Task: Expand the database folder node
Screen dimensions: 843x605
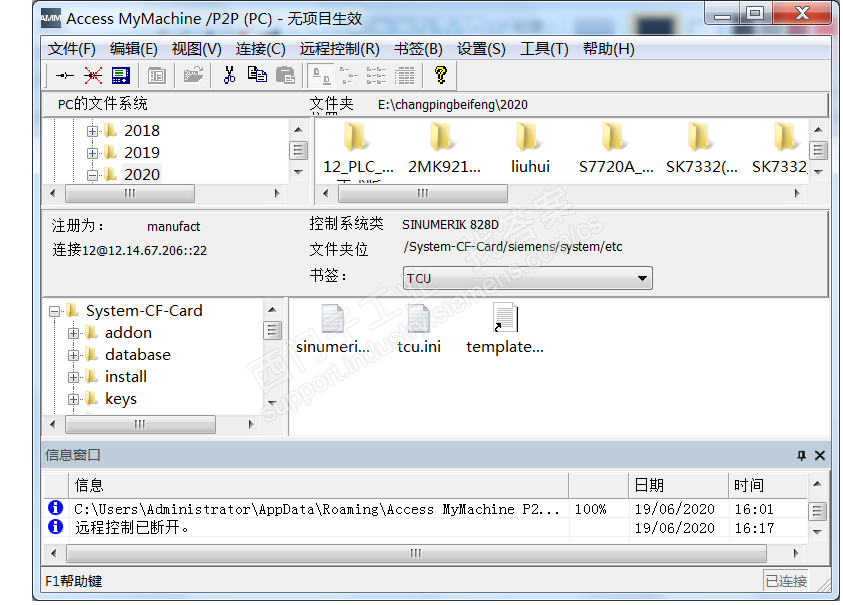Action: 74,355
